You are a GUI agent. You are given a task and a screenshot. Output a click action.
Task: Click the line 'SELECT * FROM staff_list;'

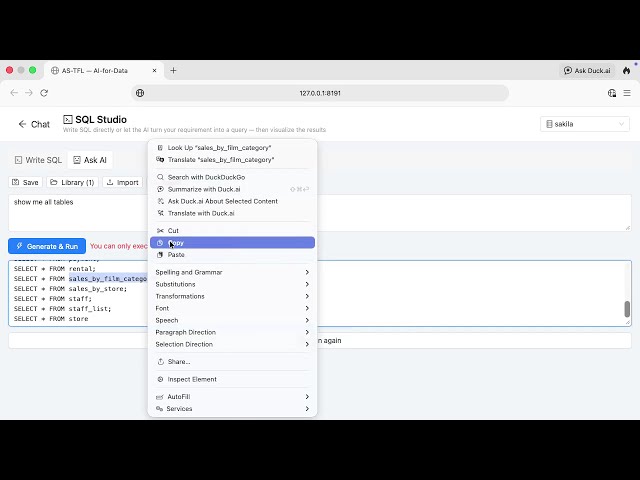[x=62, y=309]
